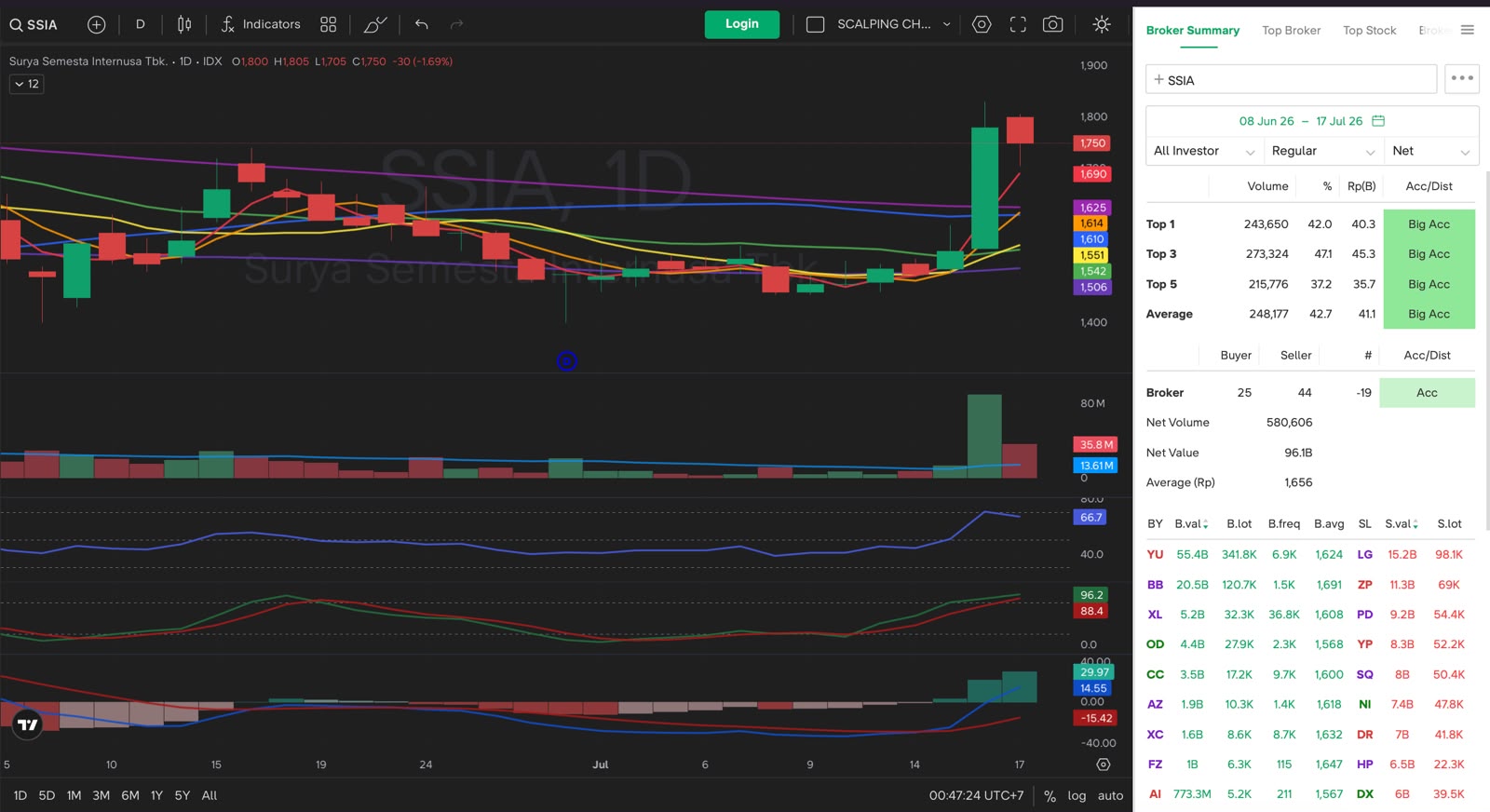This screenshot has height=812, width=1490.
Task: Click the calendar icon in date range
Action: click(1379, 121)
